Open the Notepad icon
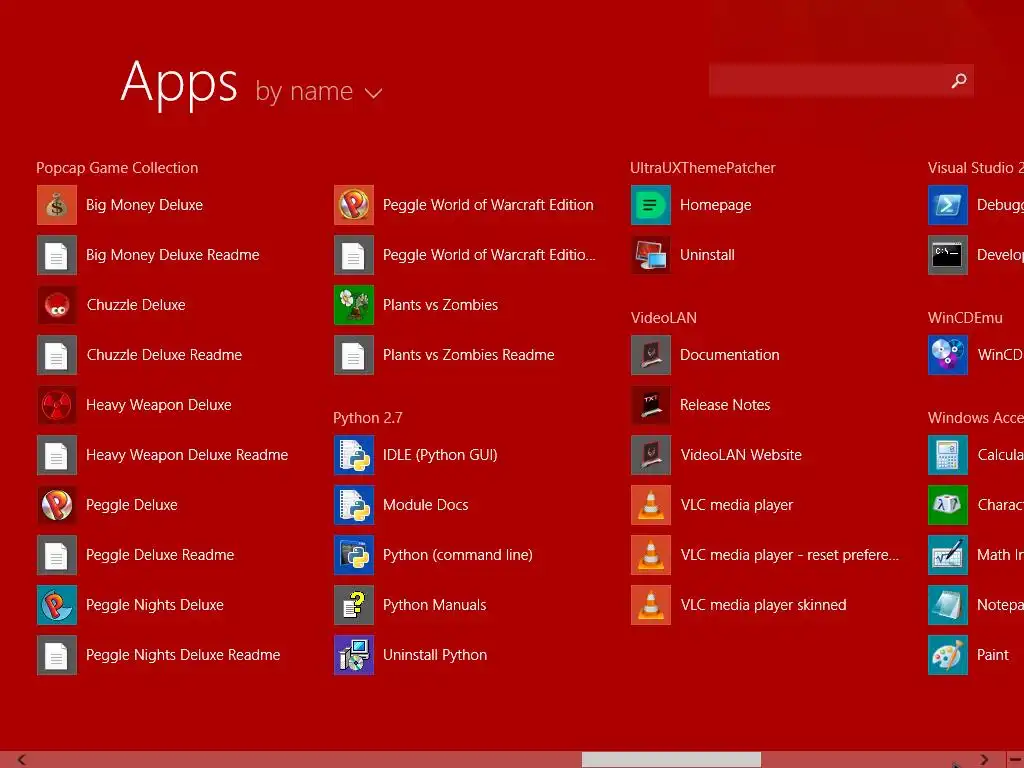Viewport: 1024px width, 768px height. (x=948, y=605)
